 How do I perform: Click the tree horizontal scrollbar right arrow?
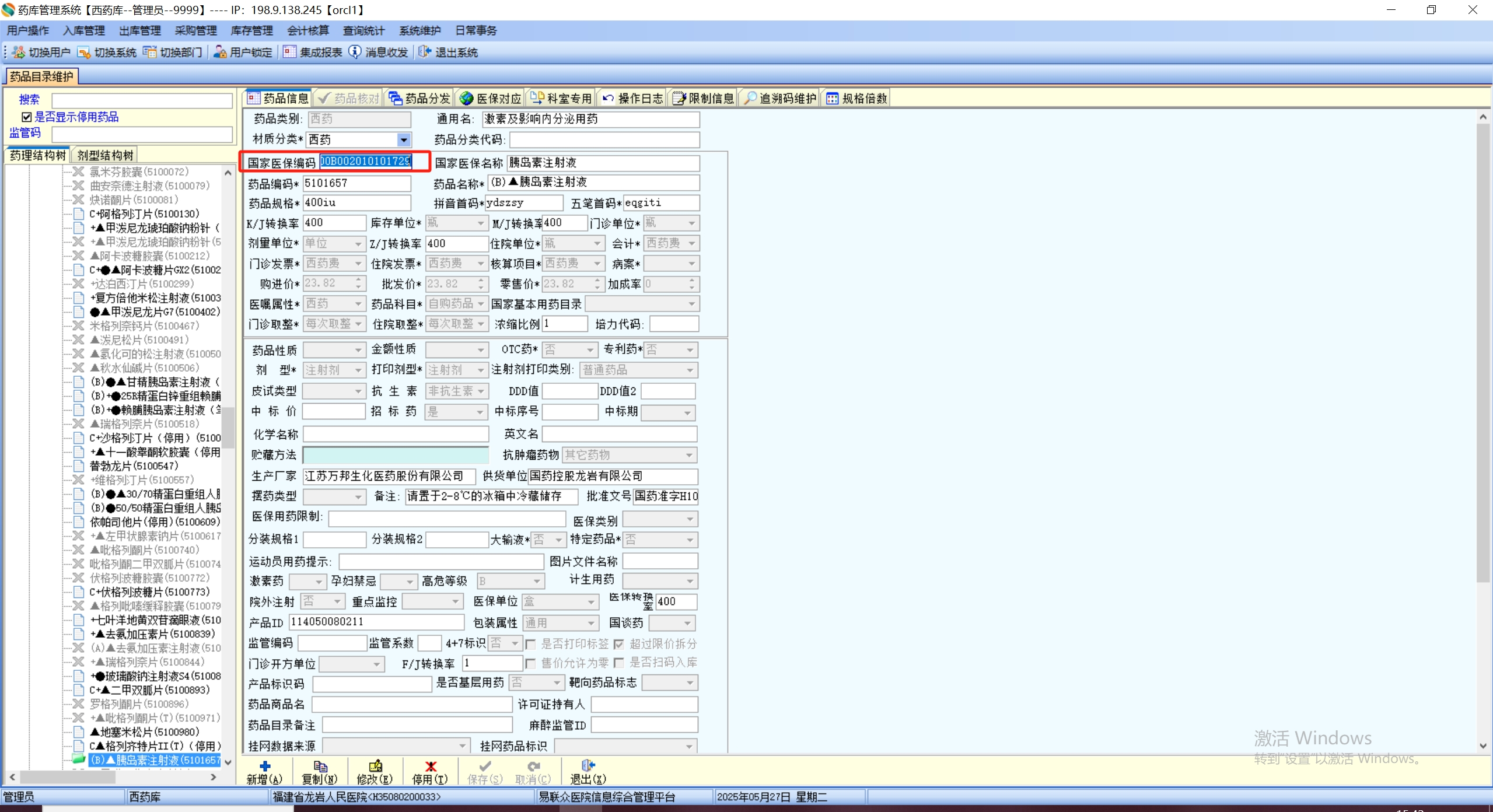coord(214,777)
